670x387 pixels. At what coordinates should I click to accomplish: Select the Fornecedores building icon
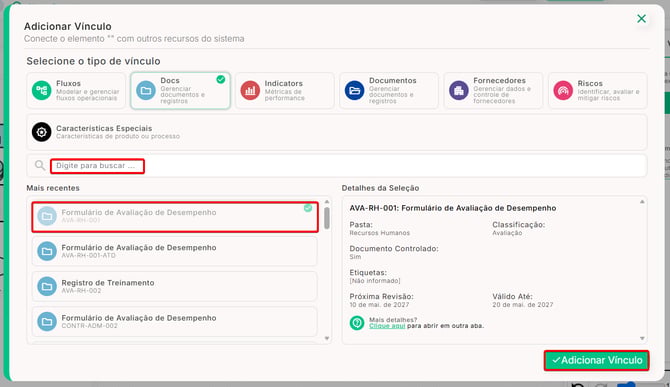[458, 91]
